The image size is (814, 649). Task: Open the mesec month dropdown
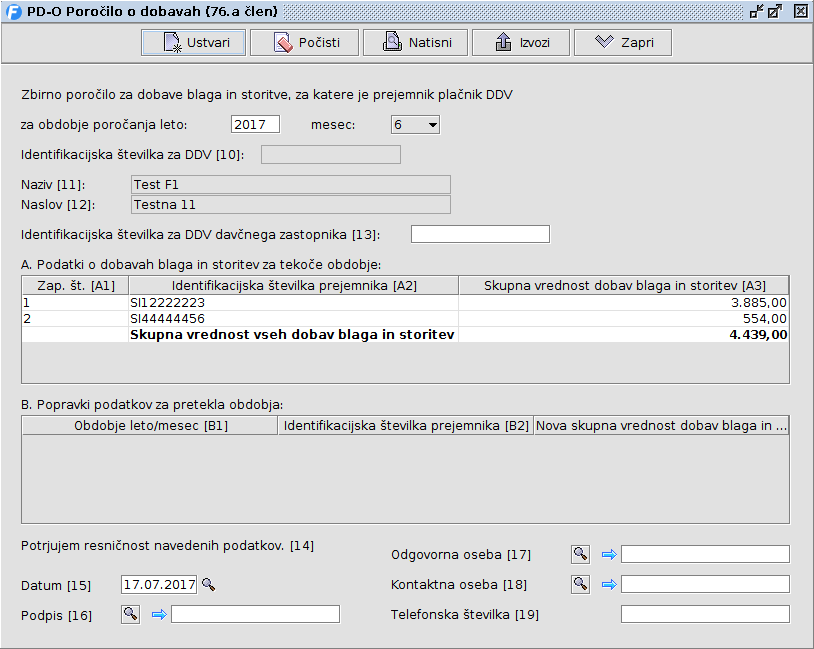pos(415,124)
